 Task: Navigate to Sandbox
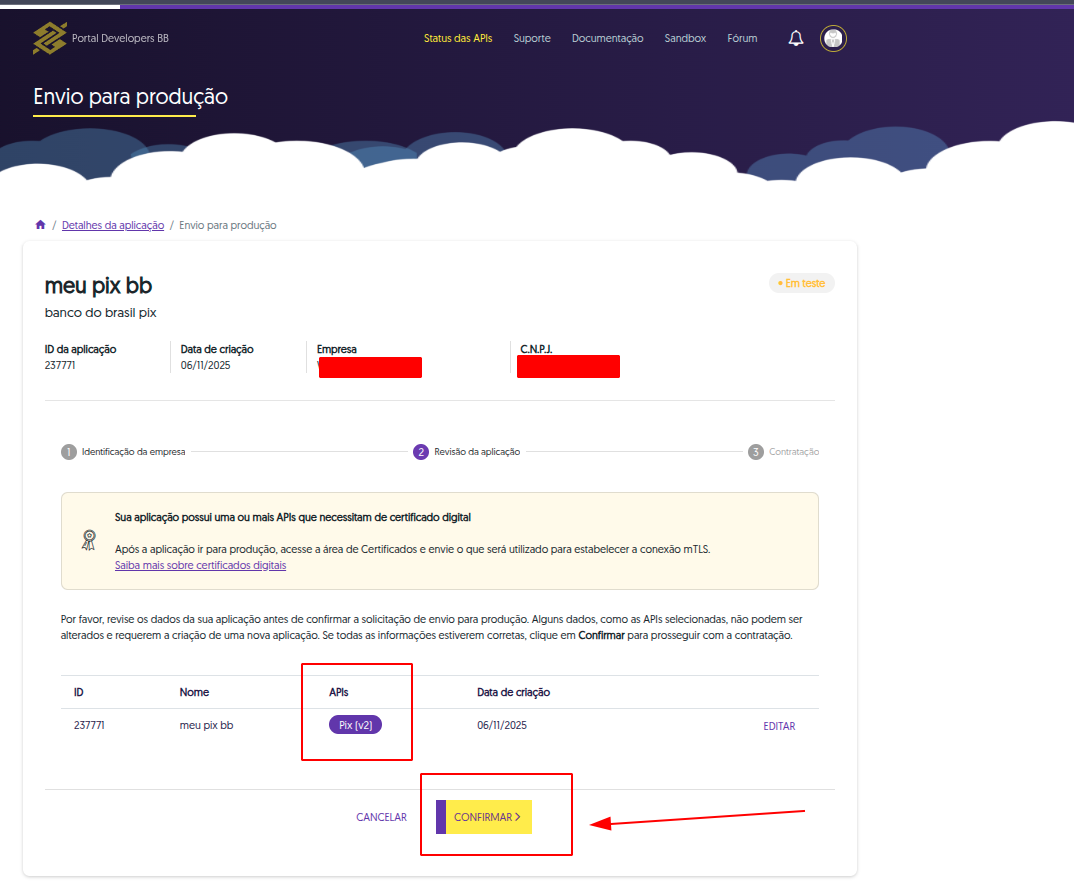(685, 38)
